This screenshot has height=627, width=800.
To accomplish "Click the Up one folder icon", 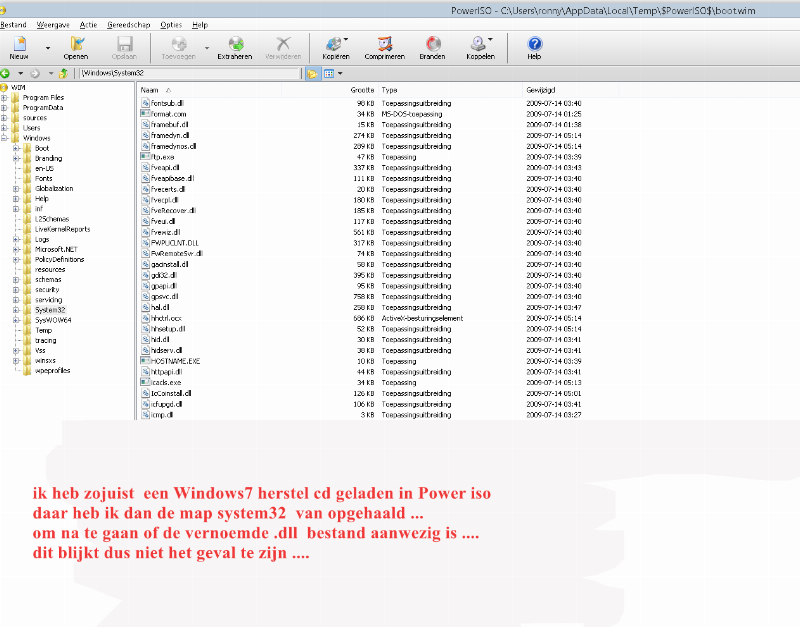I will 63,73.
